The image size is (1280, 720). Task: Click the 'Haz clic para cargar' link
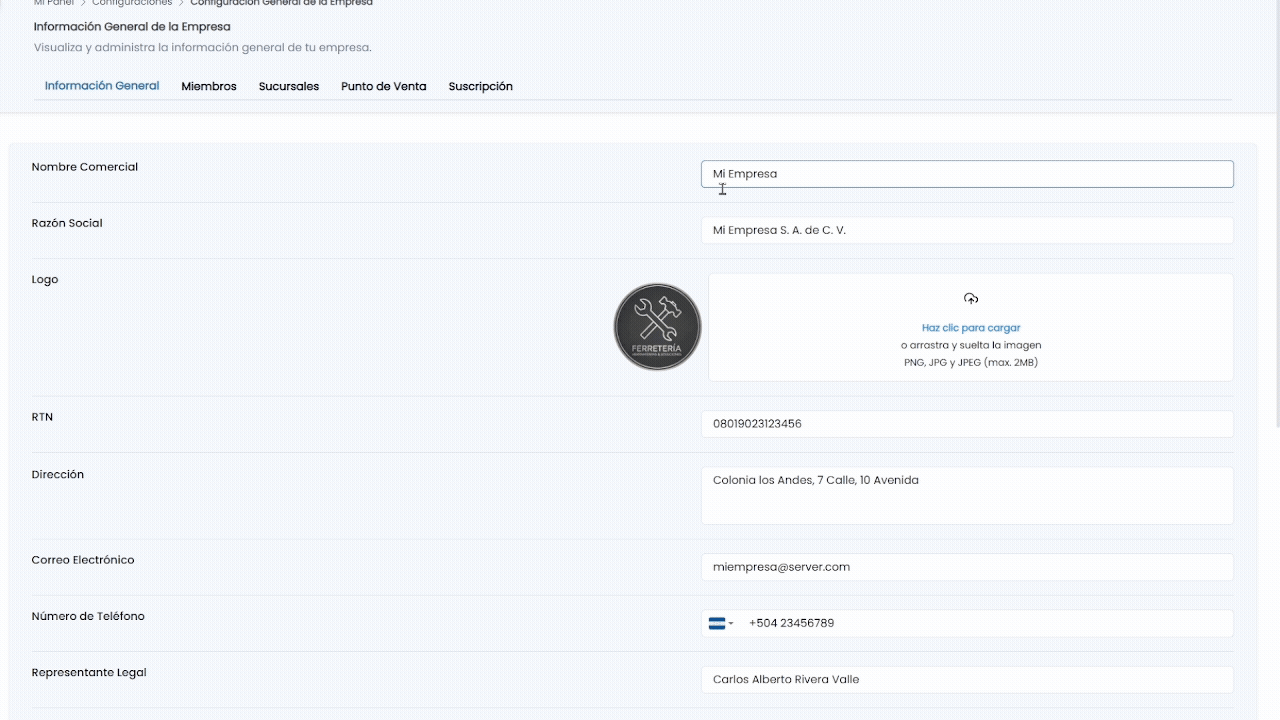[x=971, y=328]
